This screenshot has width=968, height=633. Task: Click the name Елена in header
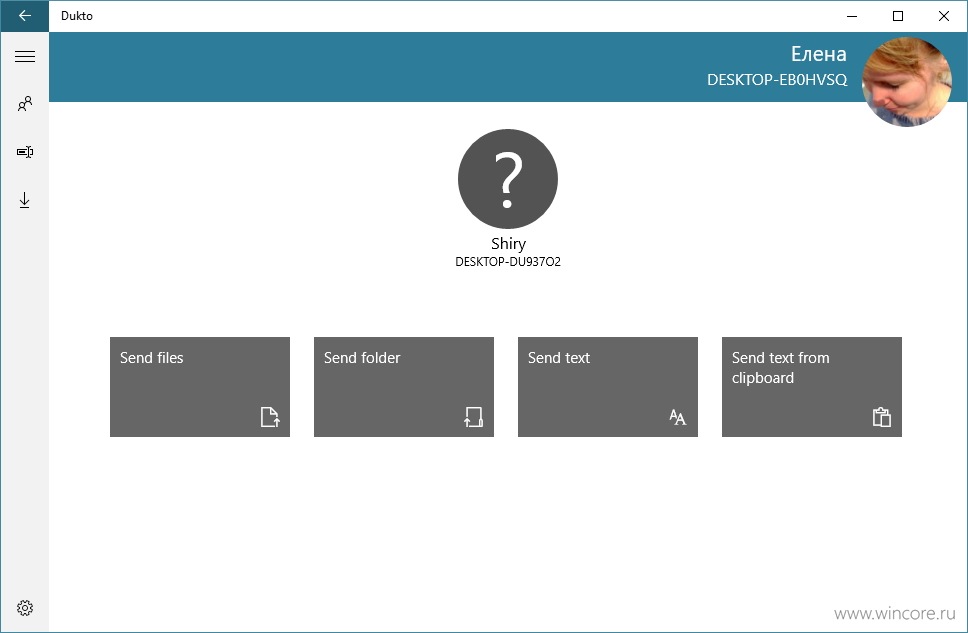819,54
